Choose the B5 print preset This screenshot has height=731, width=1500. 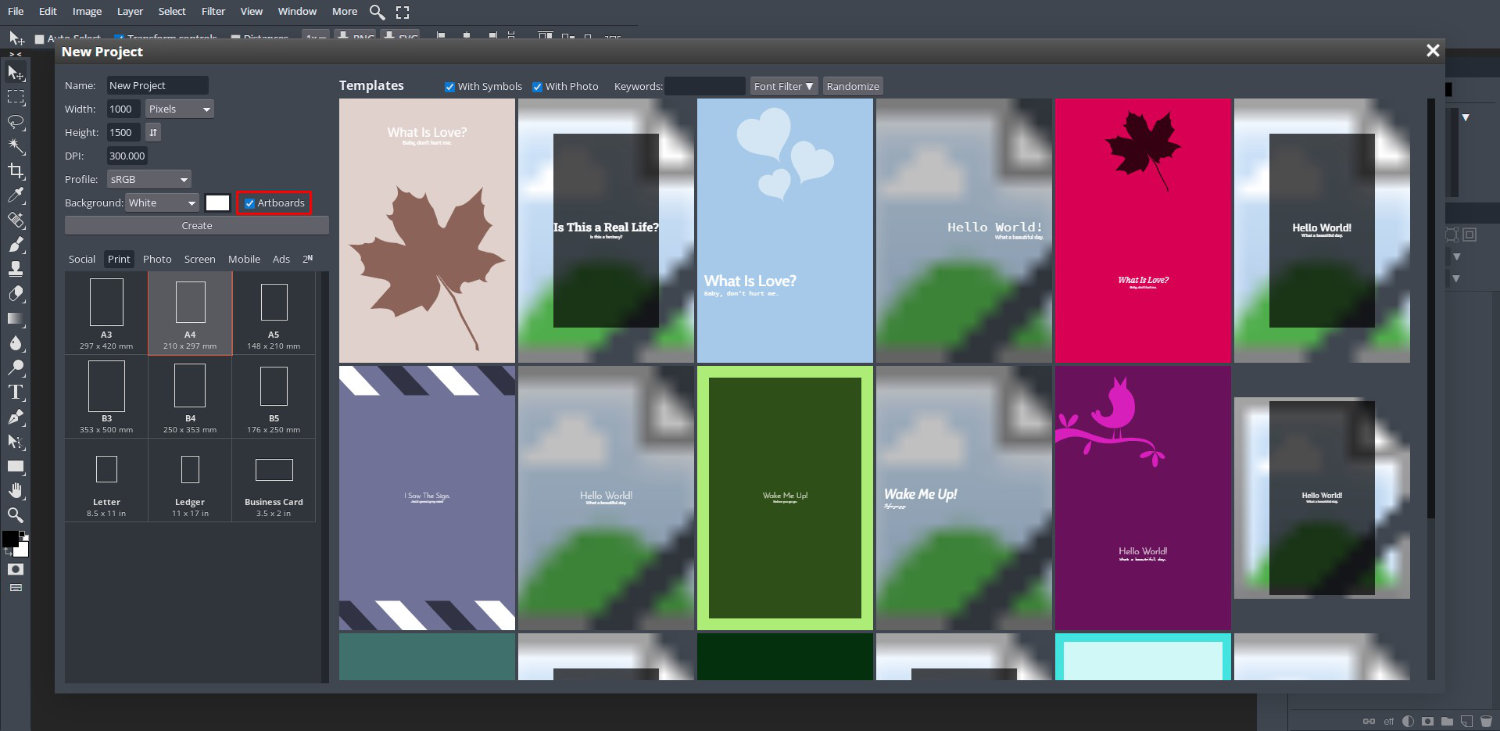tap(274, 397)
